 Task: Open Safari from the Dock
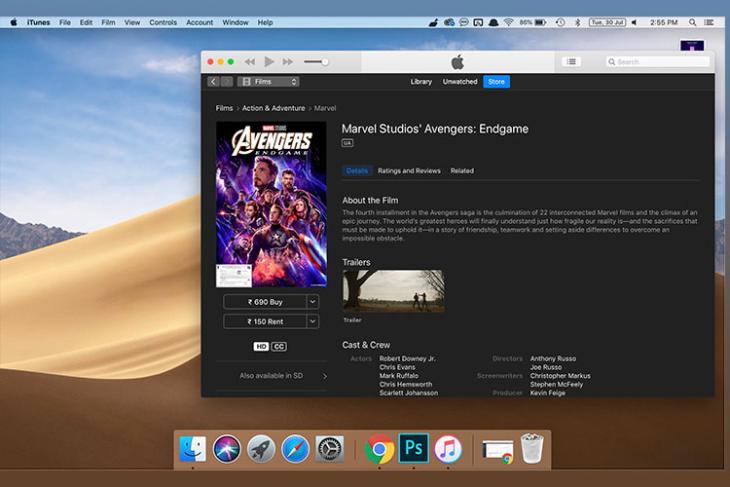(x=295, y=449)
